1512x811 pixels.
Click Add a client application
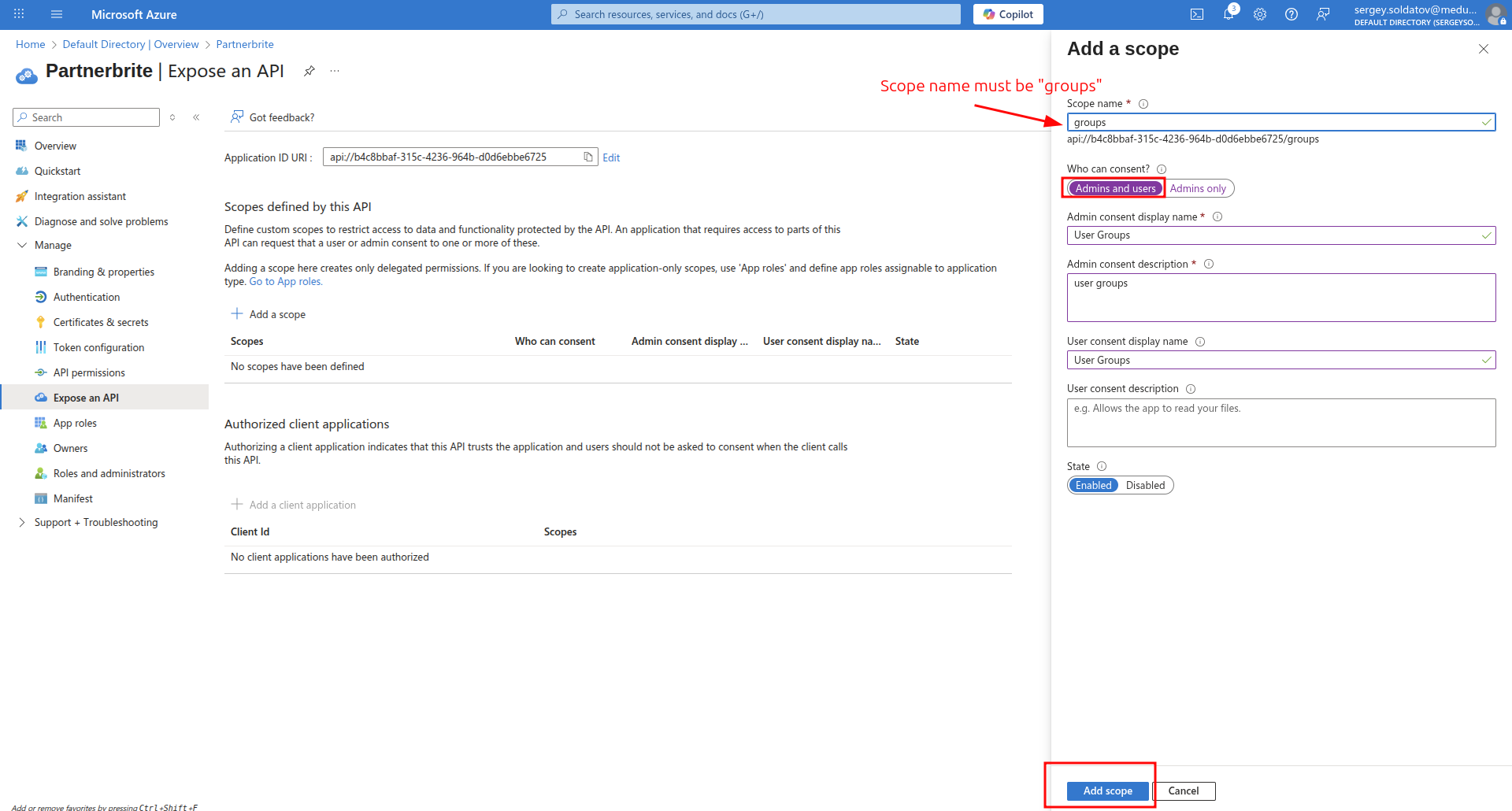(294, 505)
